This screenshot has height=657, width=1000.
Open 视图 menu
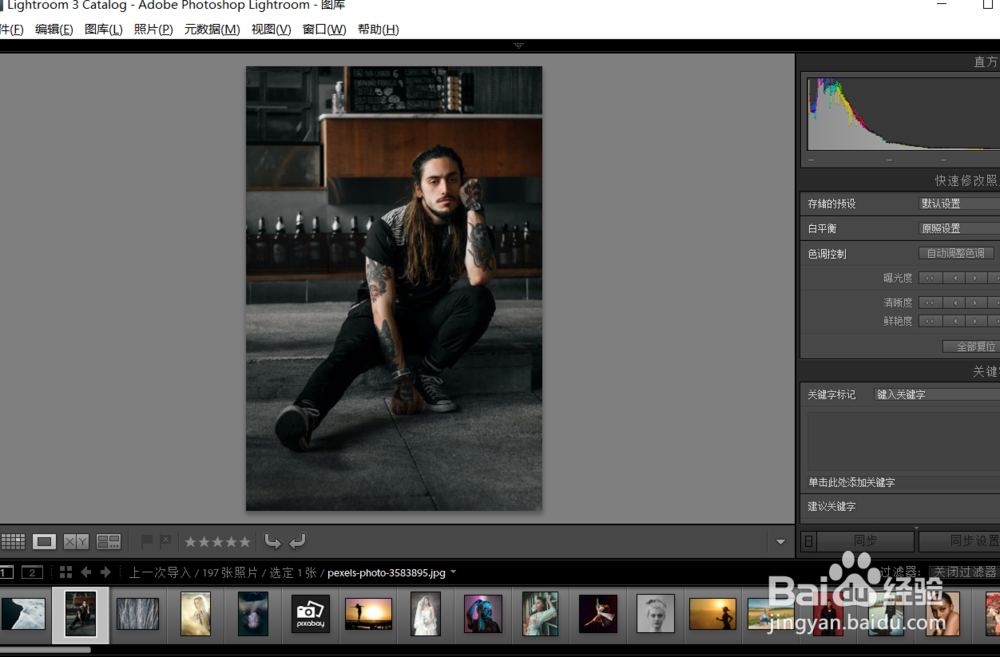(271, 29)
